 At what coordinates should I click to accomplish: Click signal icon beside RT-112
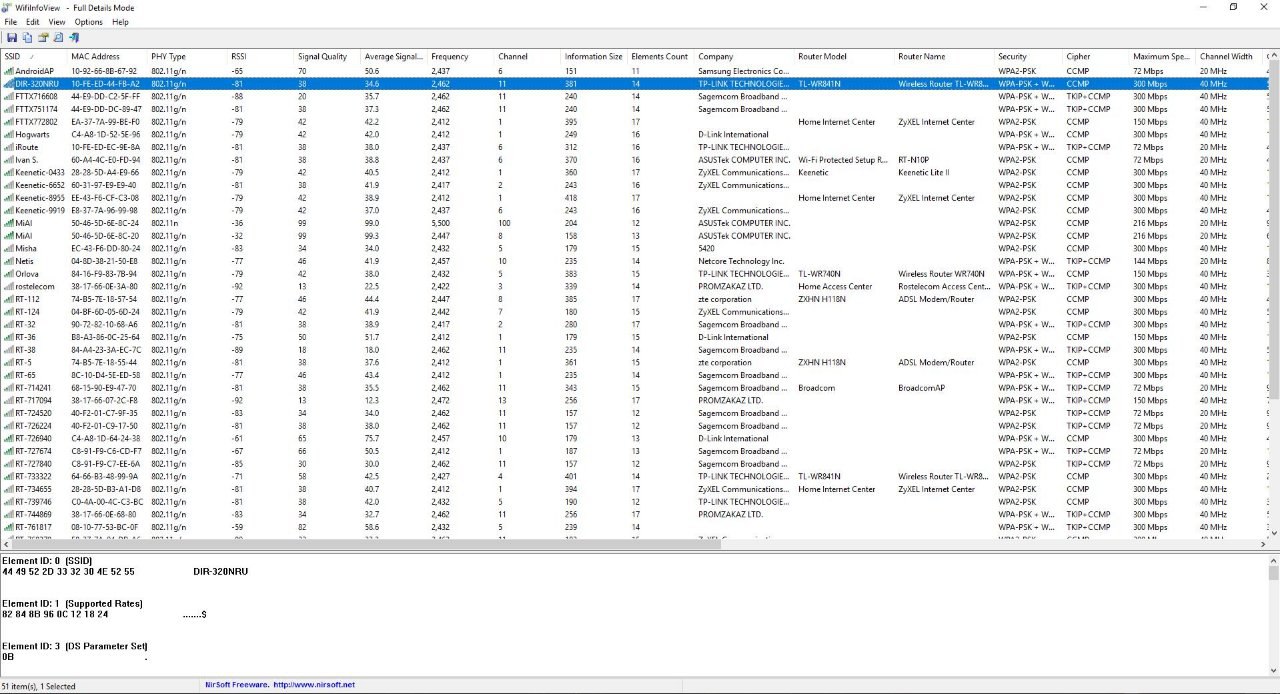pyautogui.click(x=8, y=299)
